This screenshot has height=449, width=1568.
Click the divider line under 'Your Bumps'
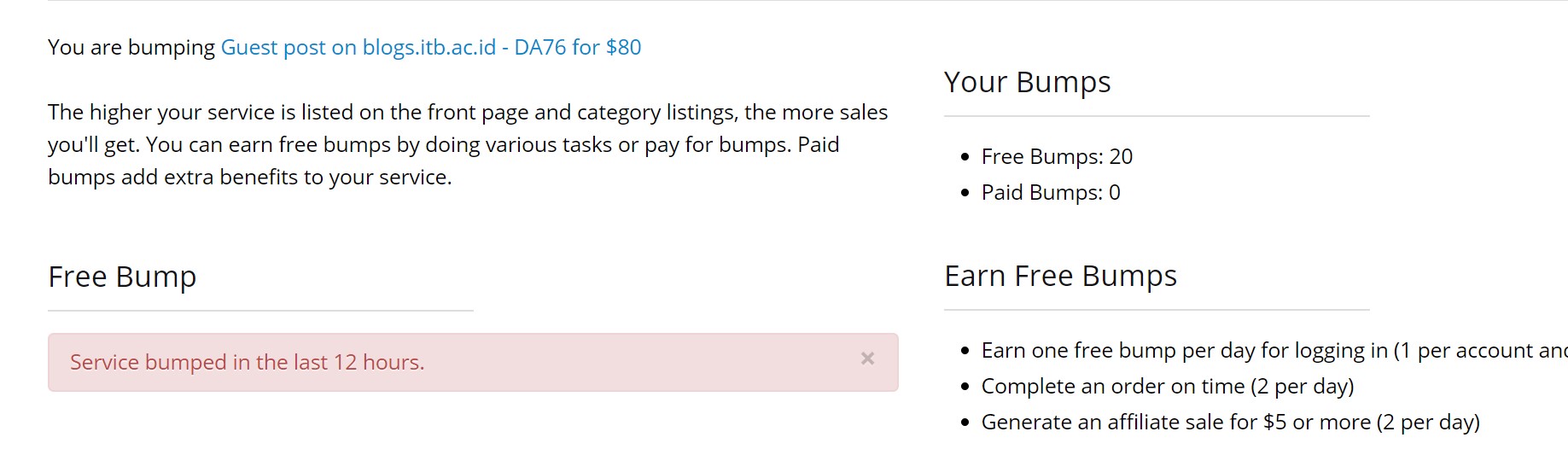[x=1156, y=116]
